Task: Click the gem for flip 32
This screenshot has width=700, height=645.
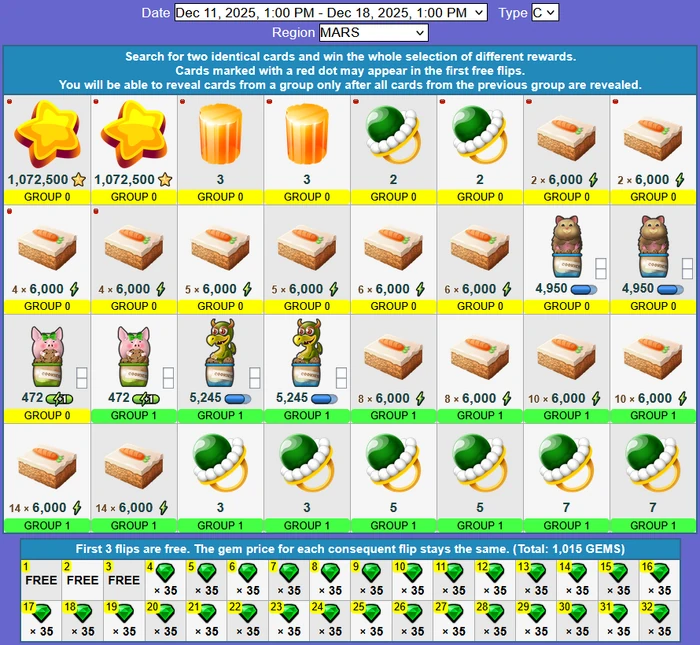Action: (x=660, y=614)
